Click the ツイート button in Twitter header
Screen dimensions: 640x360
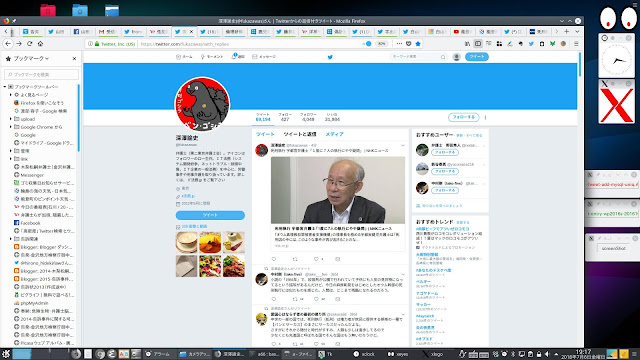click(477, 57)
